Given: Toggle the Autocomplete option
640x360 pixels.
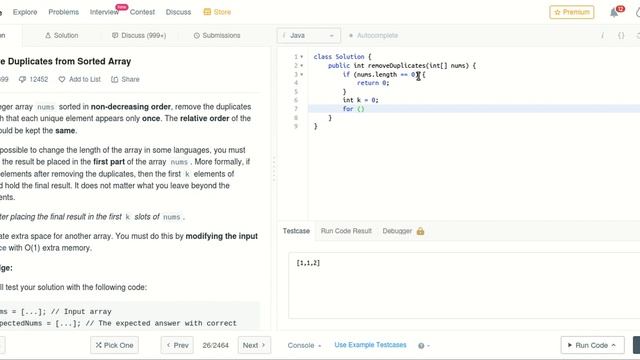Looking at the screenshot, I should click(x=373, y=36).
